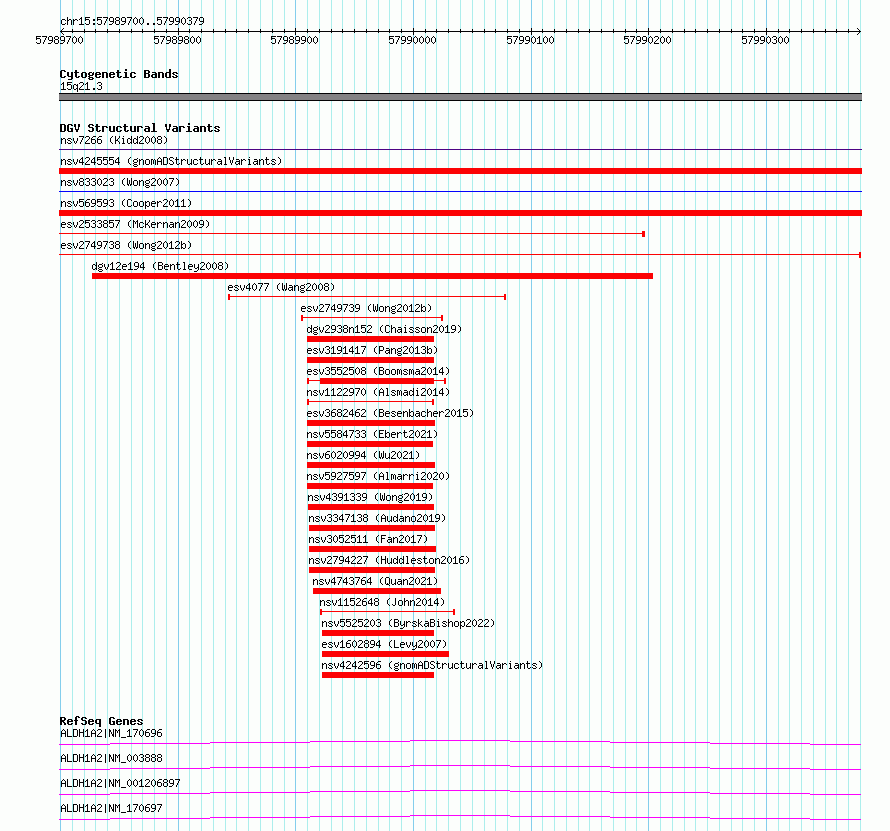
Task: Open variant esv2749738 (Wong2012b)
Action: 126,245
